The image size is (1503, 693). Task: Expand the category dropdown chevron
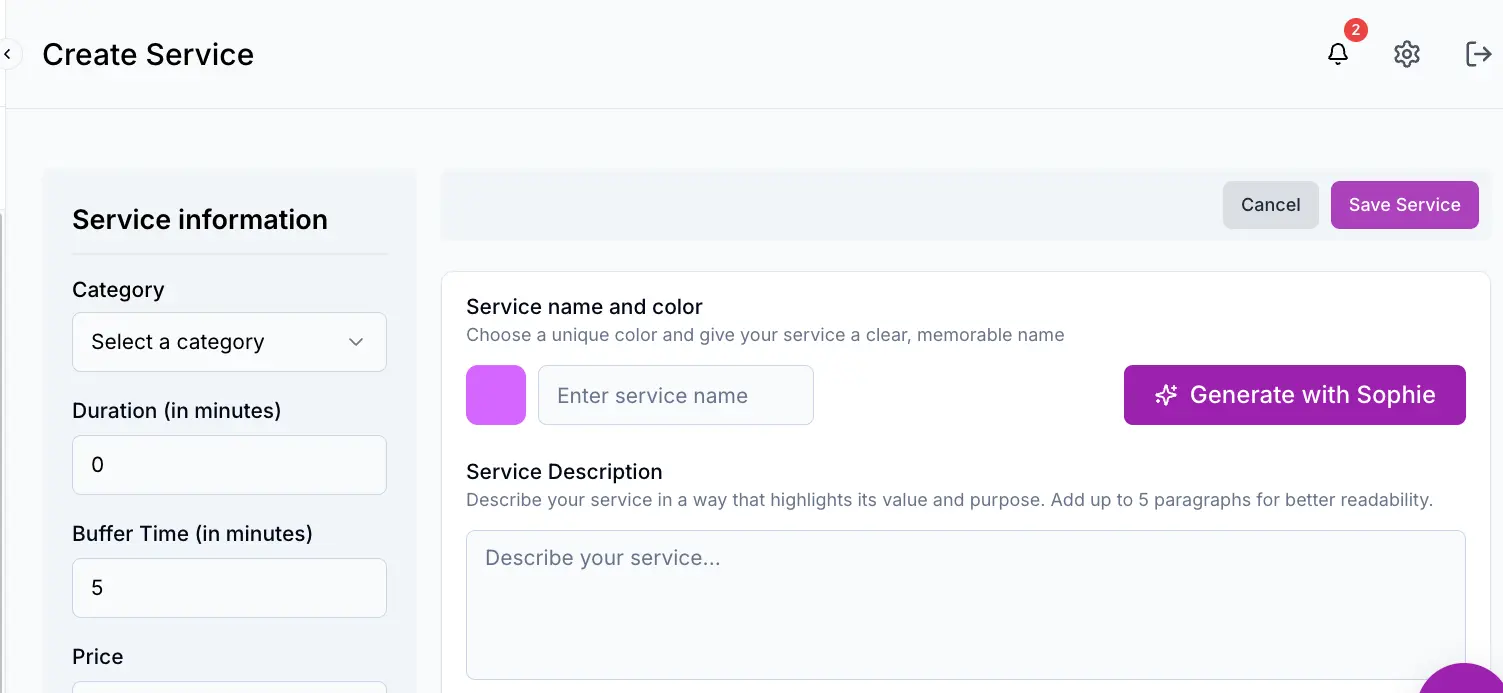click(x=356, y=342)
